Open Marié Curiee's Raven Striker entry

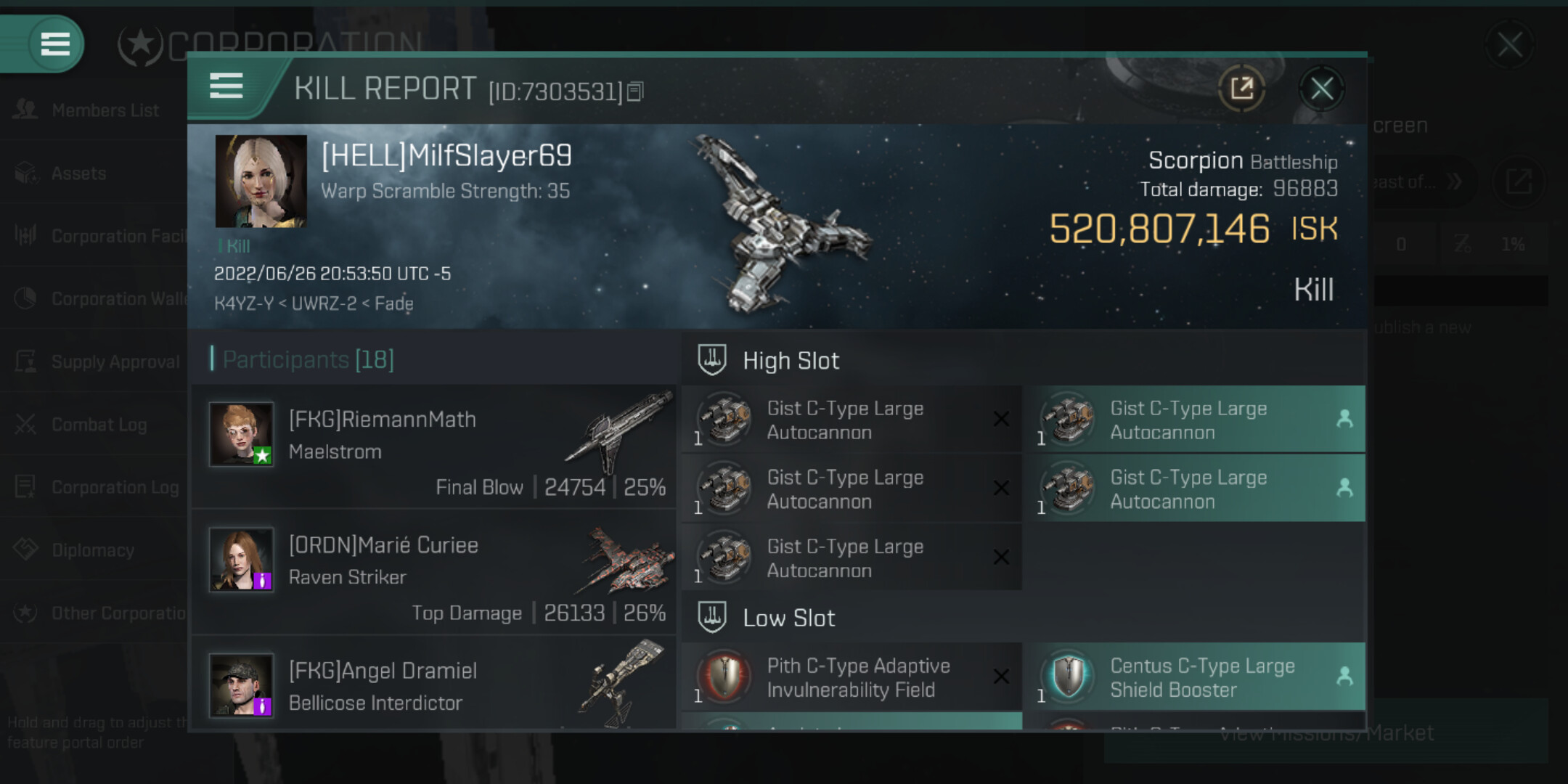click(x=434, y=573)
